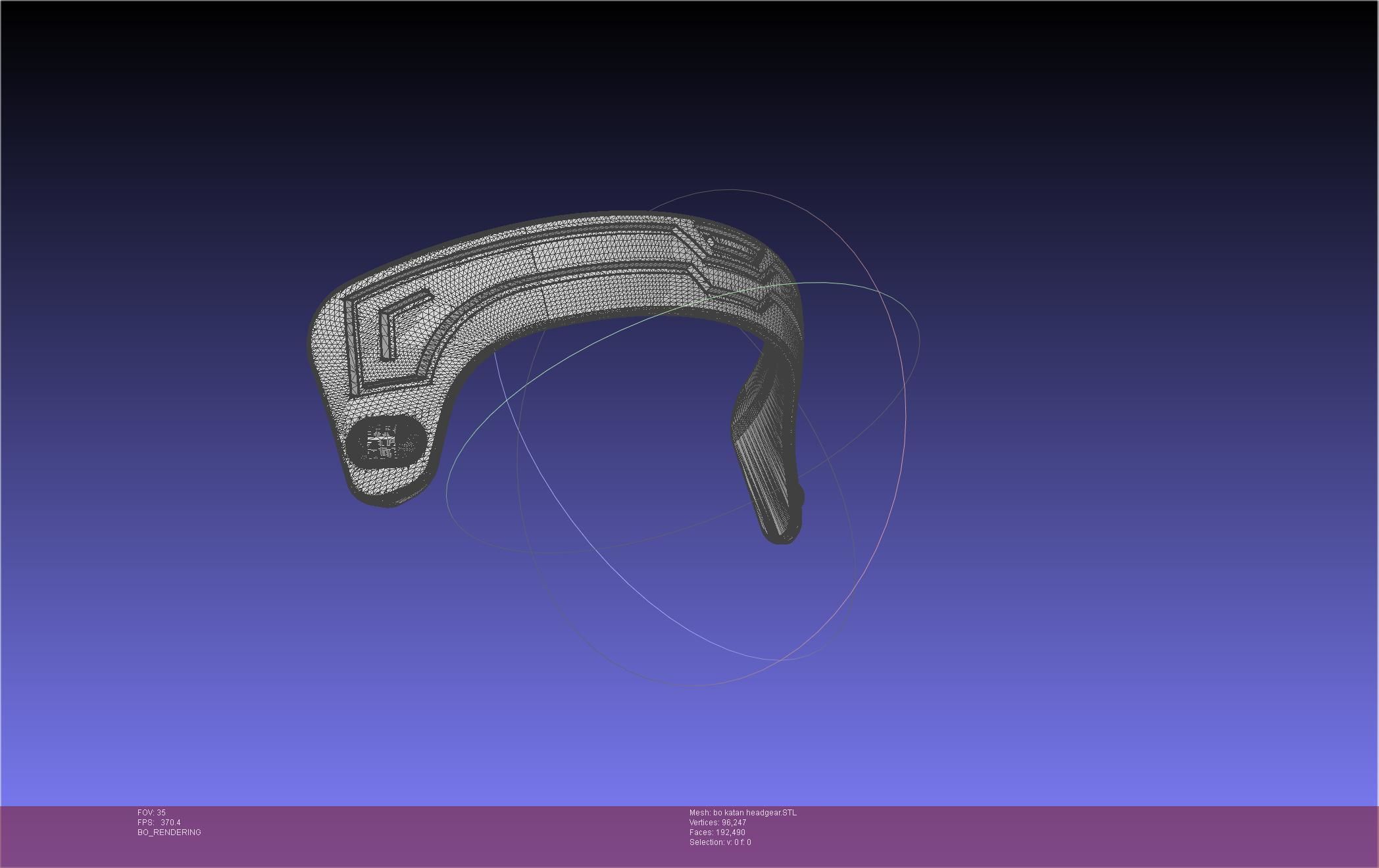Click the 'Mesh: bo katan headgear.STL' text
1379x868 pixels.
coord(743,813)
